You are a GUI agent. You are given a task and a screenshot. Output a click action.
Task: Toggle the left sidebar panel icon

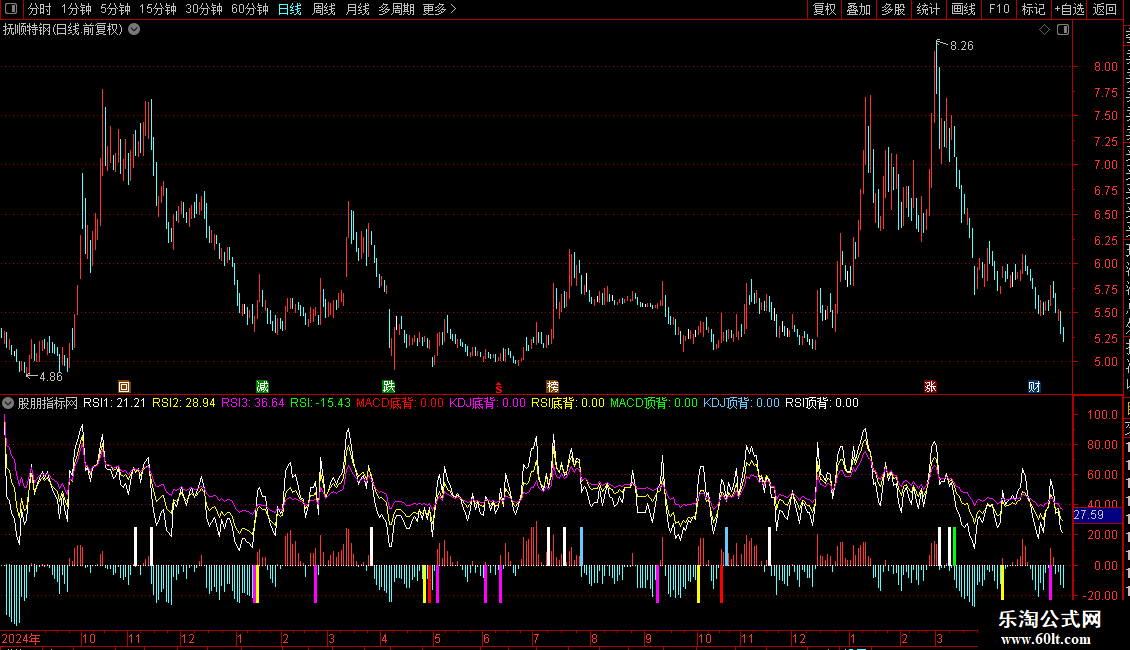pos(11,9)
